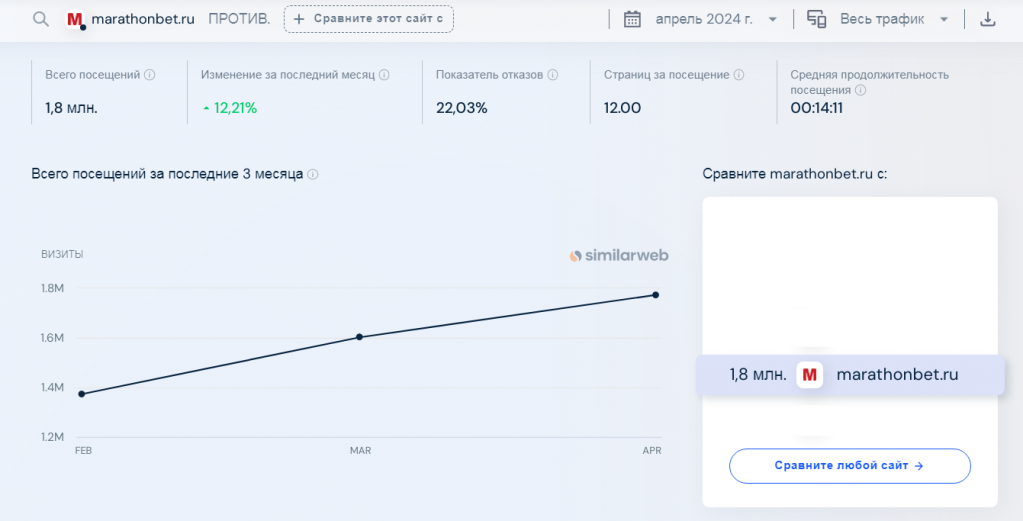This screenshot has width=1023, height=521.
Task: Click the 1.8M y-axis label
Action: point(52,288)
